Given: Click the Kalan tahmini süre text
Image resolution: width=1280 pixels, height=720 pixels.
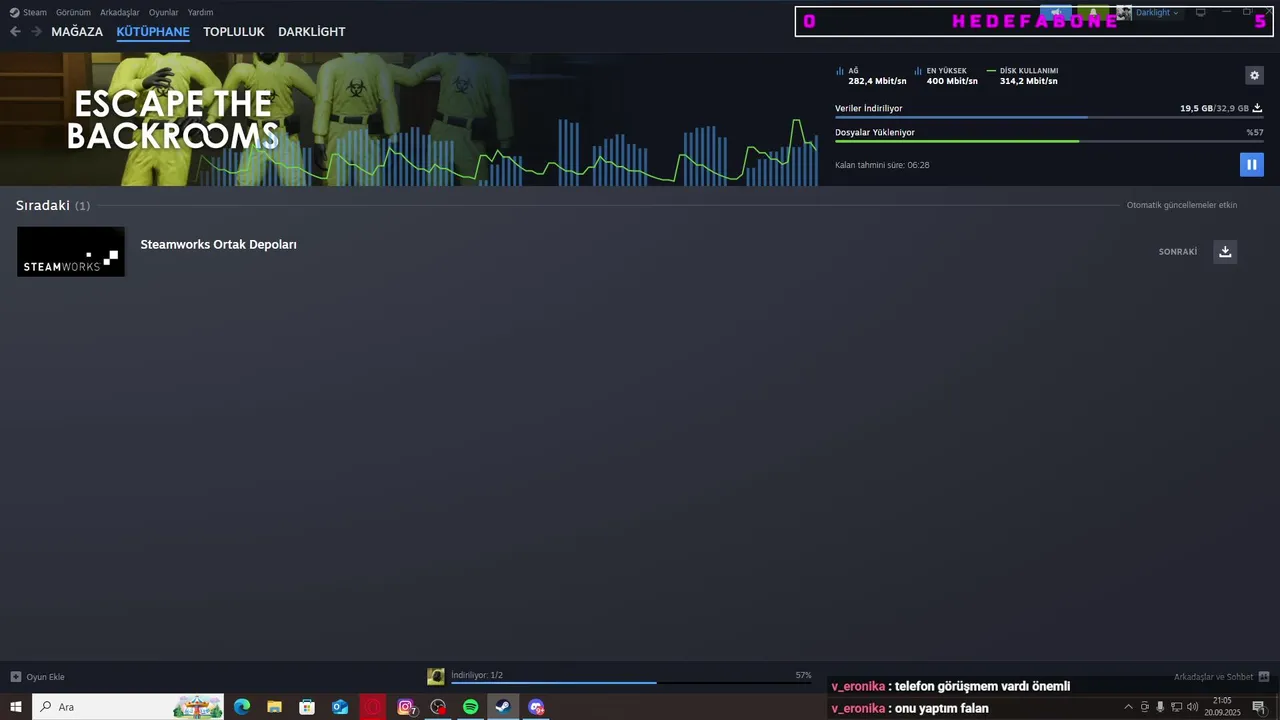Looking at the screenshot, I should pyautogui.click(x=882, y=165).
